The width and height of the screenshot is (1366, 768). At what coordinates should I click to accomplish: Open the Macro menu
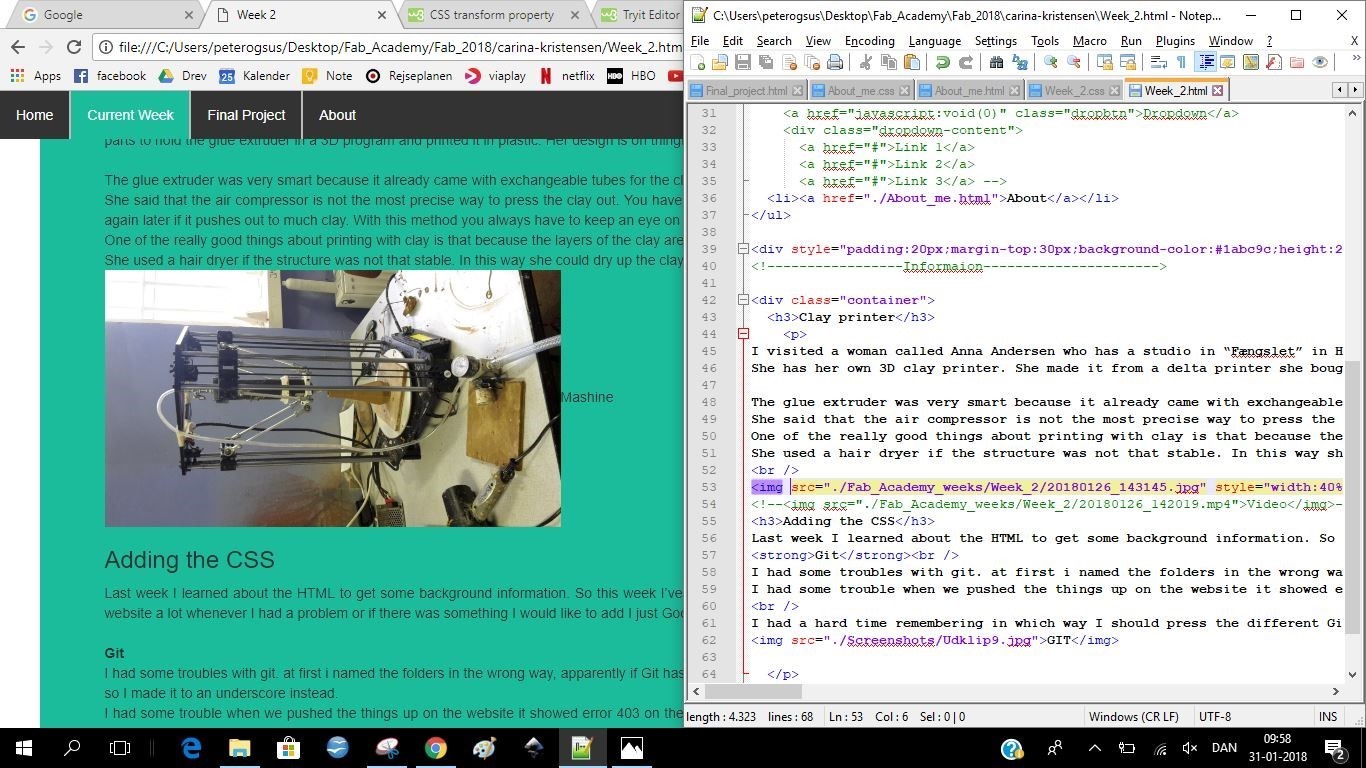point(1089,41)
